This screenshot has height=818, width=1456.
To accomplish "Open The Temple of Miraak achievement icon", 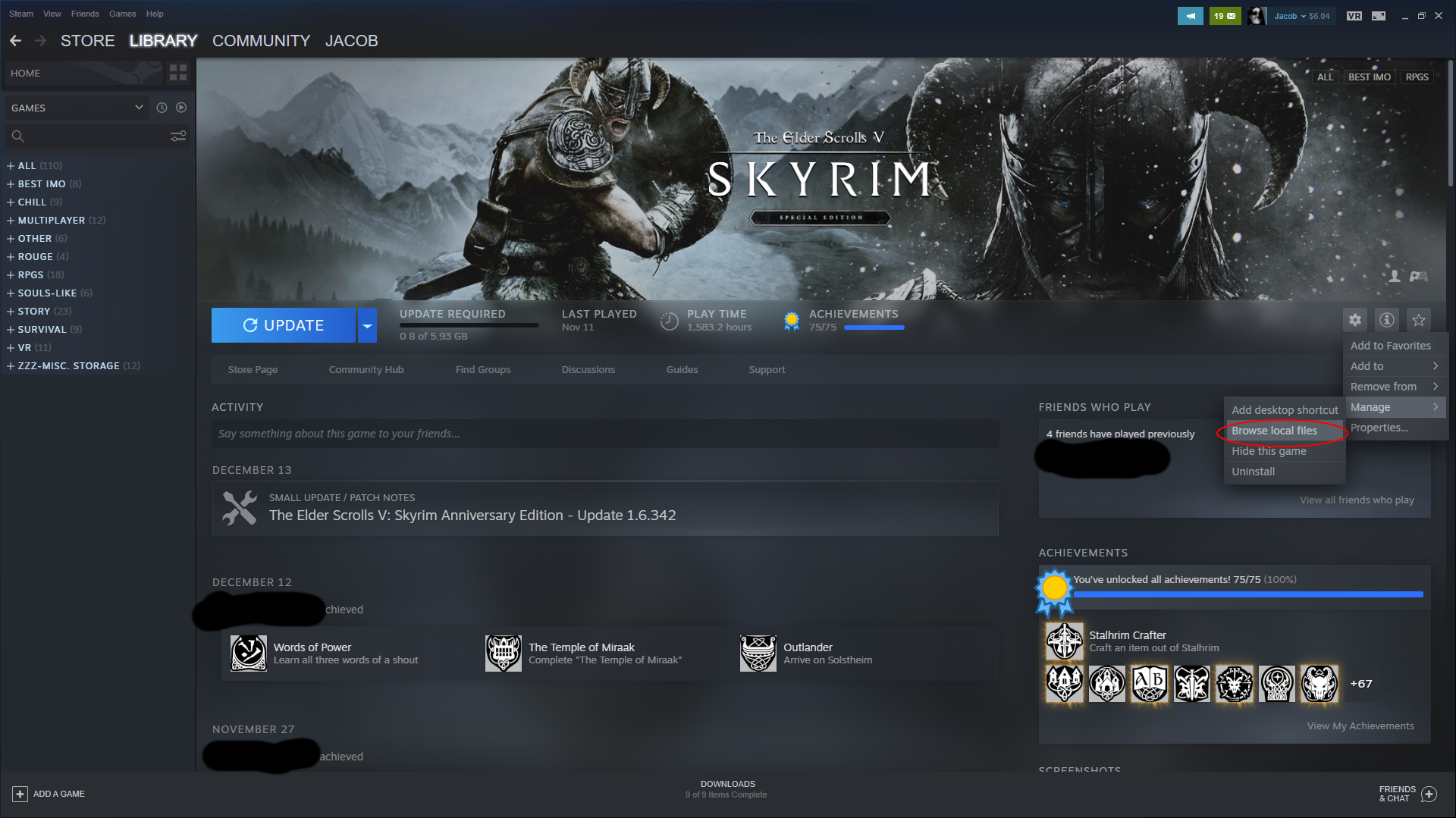I will [504, 653].
